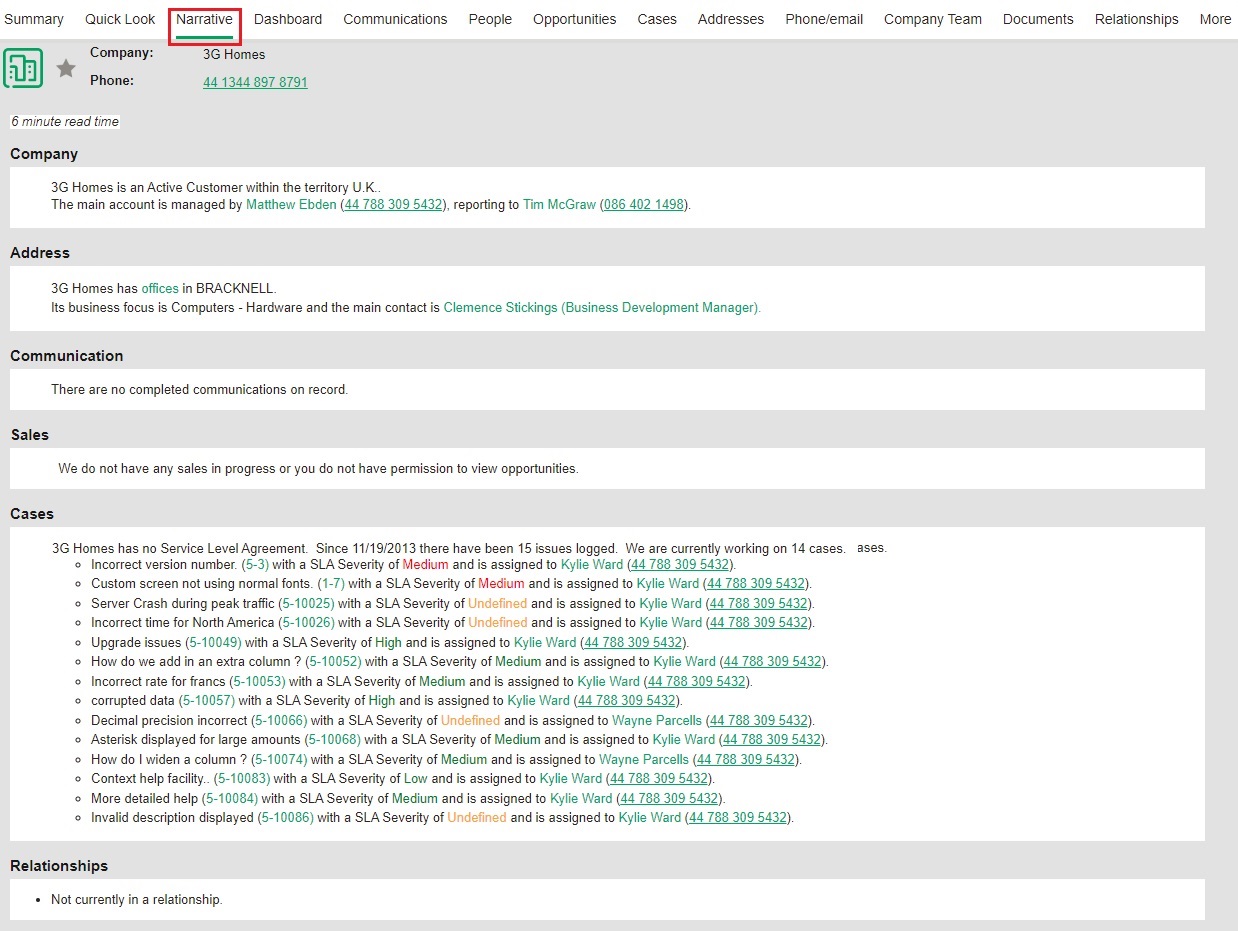Open the Dashboard tab
The width and height of the screenshot is (1238, 931).
click(288, 19)
